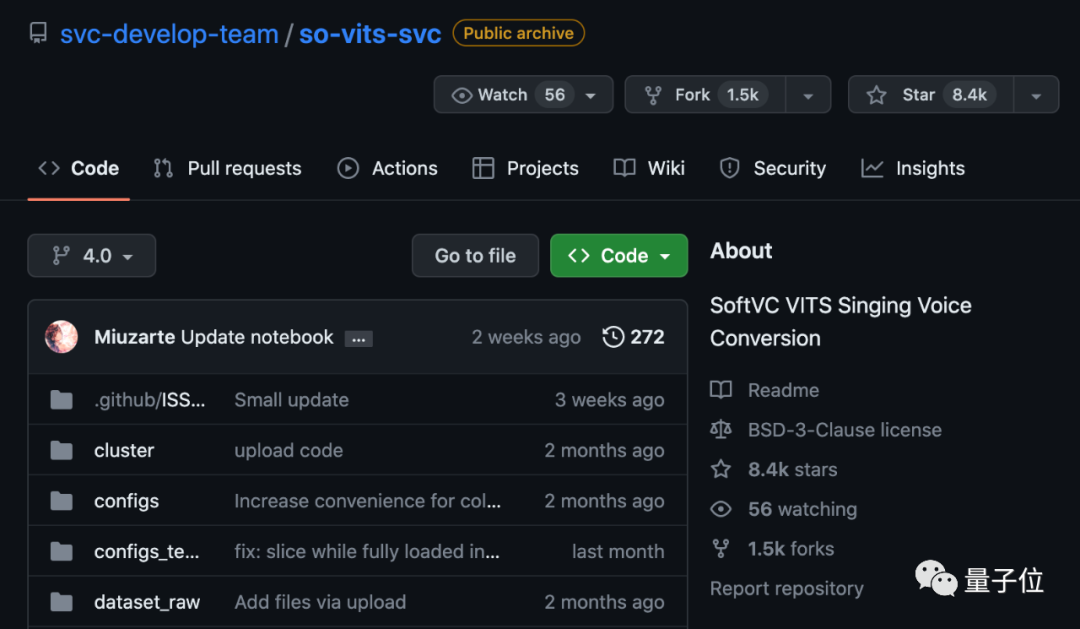Screen dimensions: 1080x629
Task: Click the Readme book icon
Action: click(x=721, y=390)
